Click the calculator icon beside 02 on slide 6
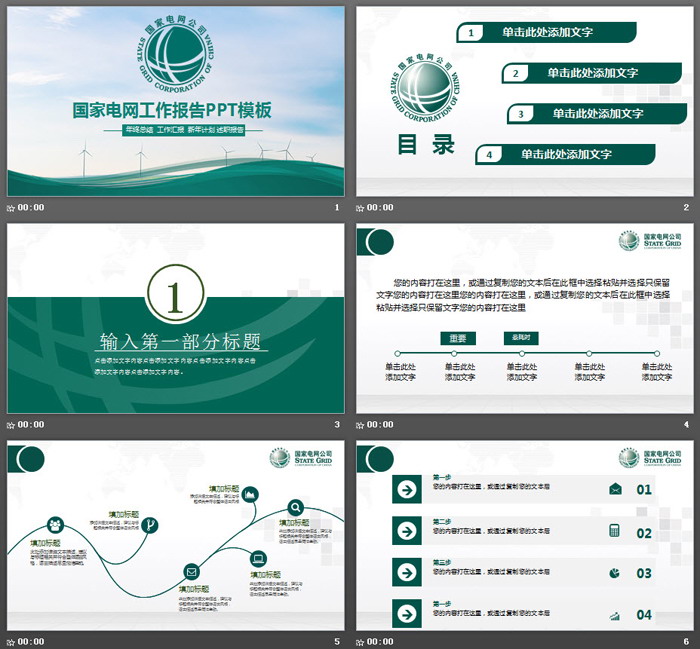 click(615, 530)
